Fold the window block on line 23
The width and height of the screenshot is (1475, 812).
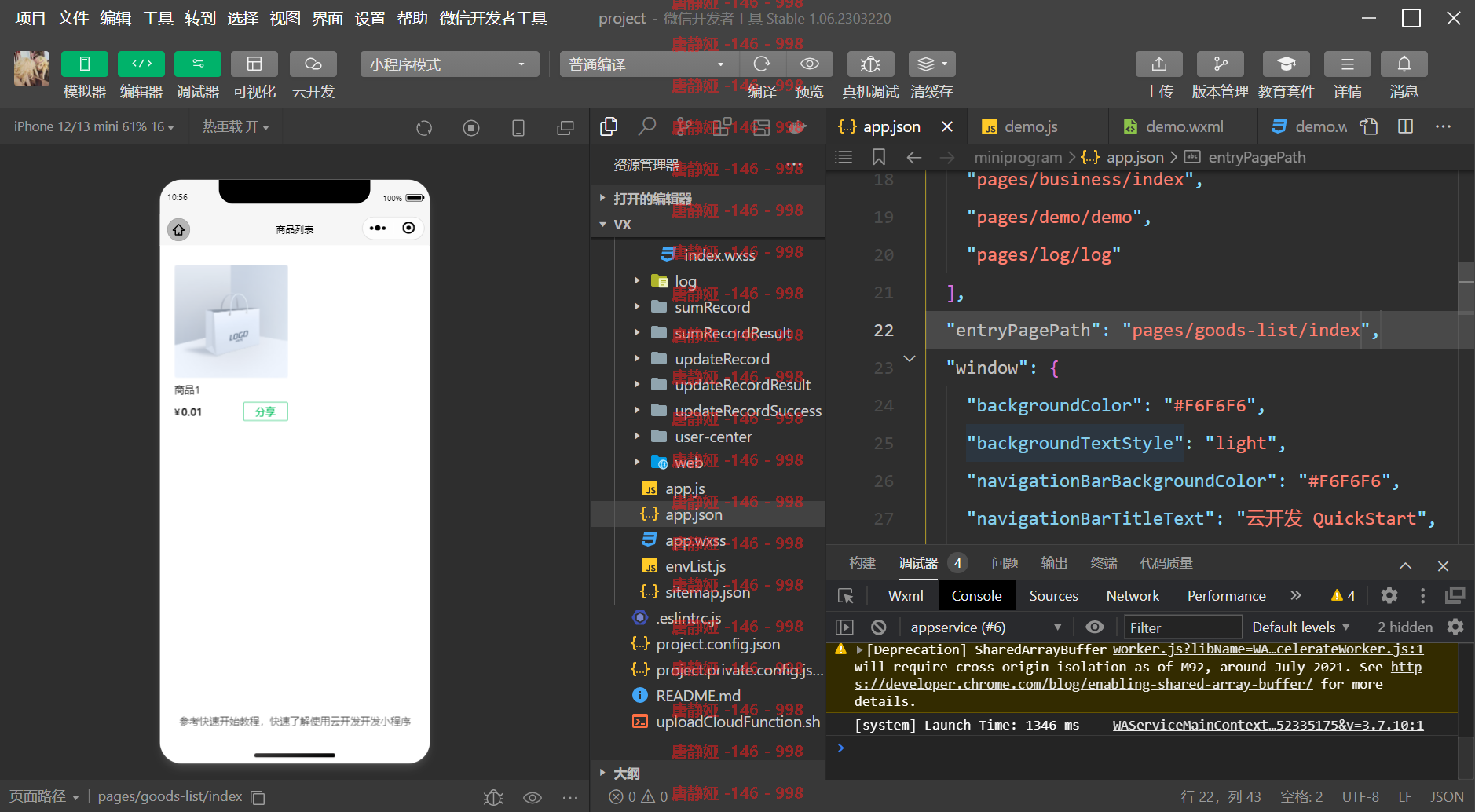(910, 359)
